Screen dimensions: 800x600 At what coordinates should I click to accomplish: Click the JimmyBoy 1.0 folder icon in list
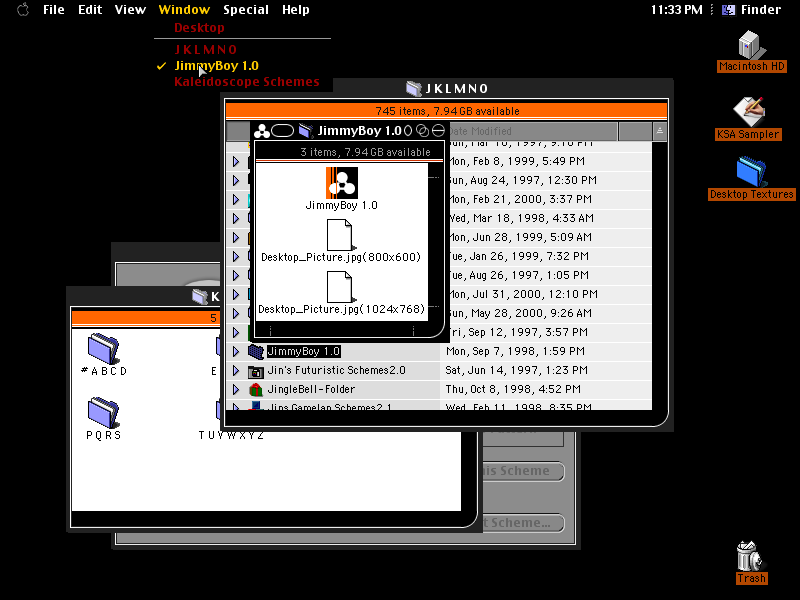256,352
